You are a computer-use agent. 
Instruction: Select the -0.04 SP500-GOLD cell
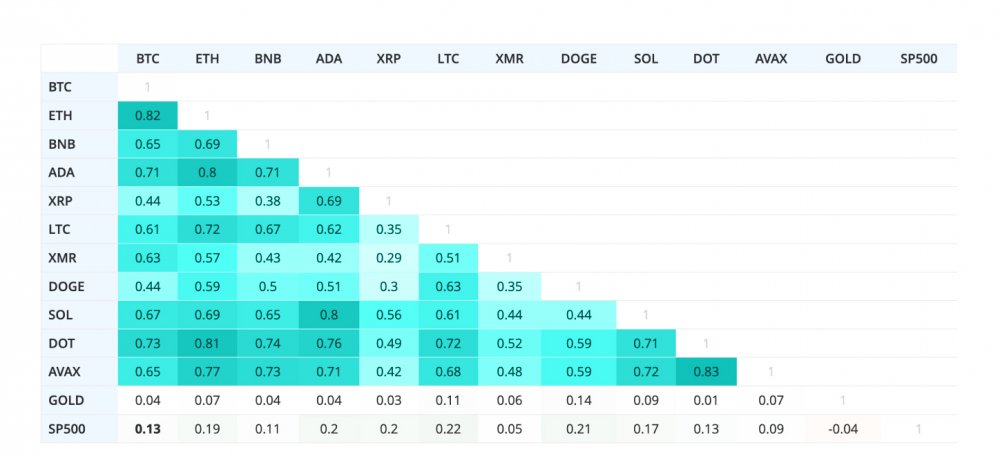(x=843, y=429)
